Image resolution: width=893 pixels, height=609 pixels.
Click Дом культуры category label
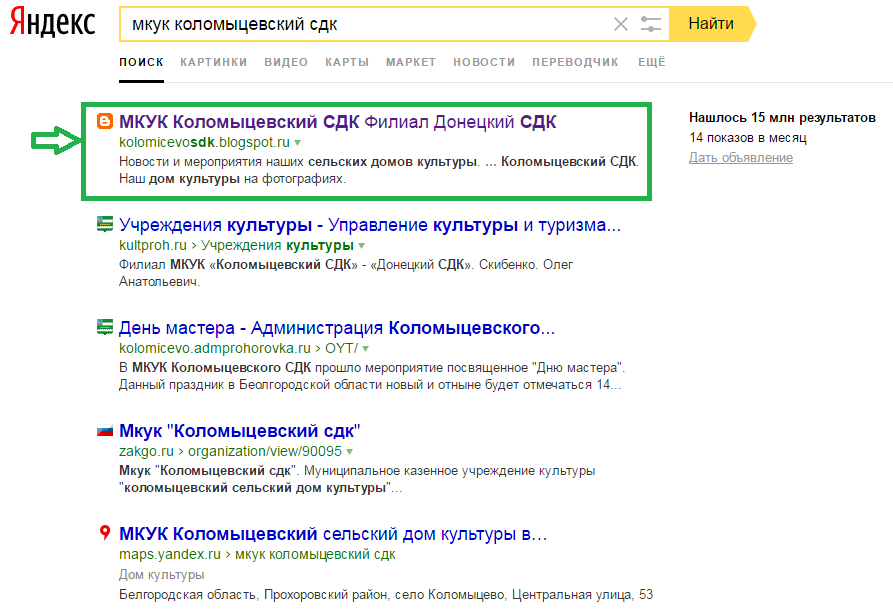pyautogui.click(x=162, y=575)
